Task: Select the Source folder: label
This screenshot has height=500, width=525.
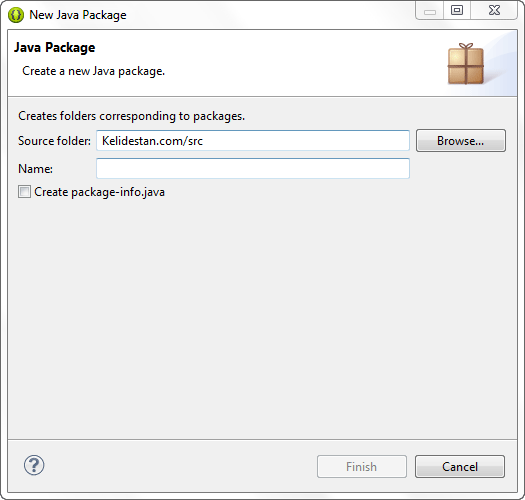Action: [54, 141]
